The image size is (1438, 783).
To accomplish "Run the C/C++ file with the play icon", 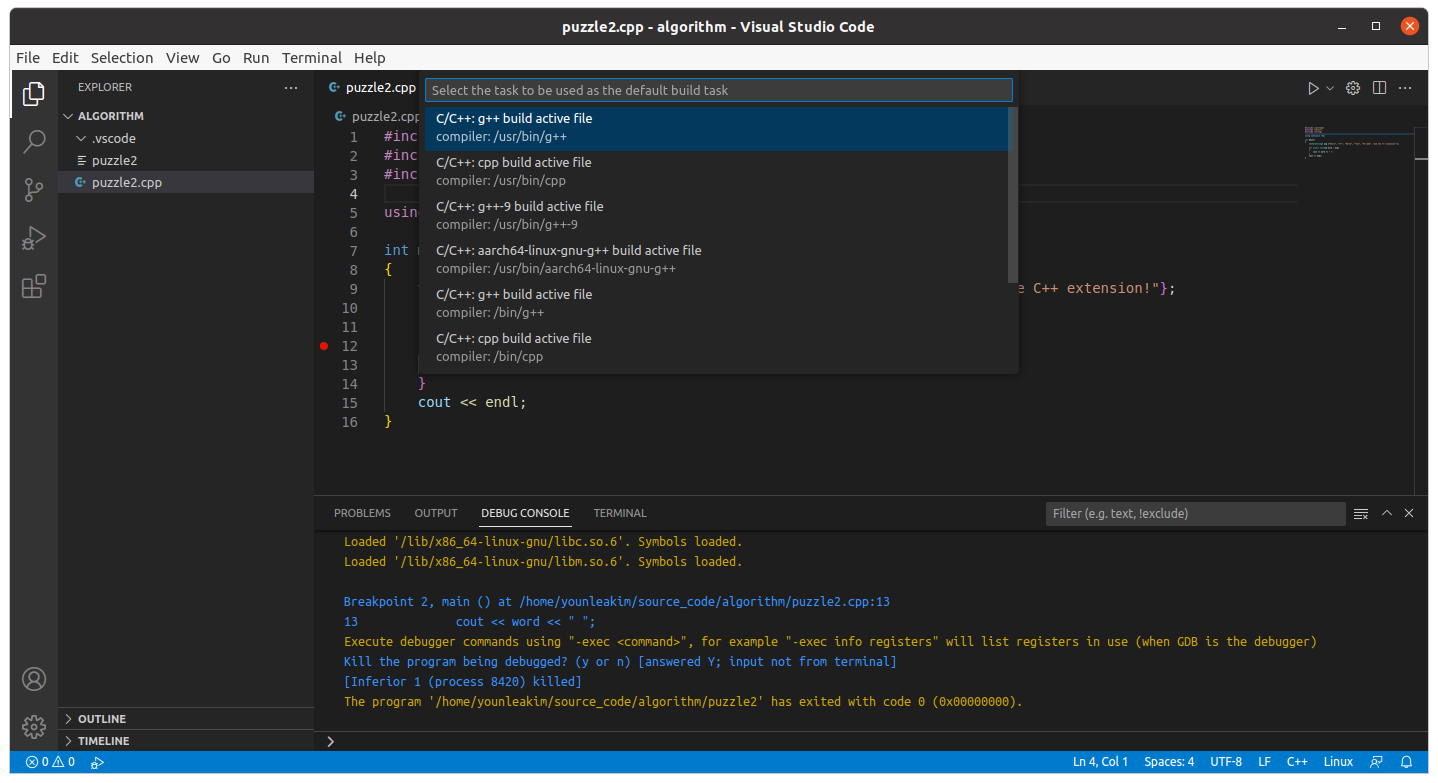I will coord(1313,88).
